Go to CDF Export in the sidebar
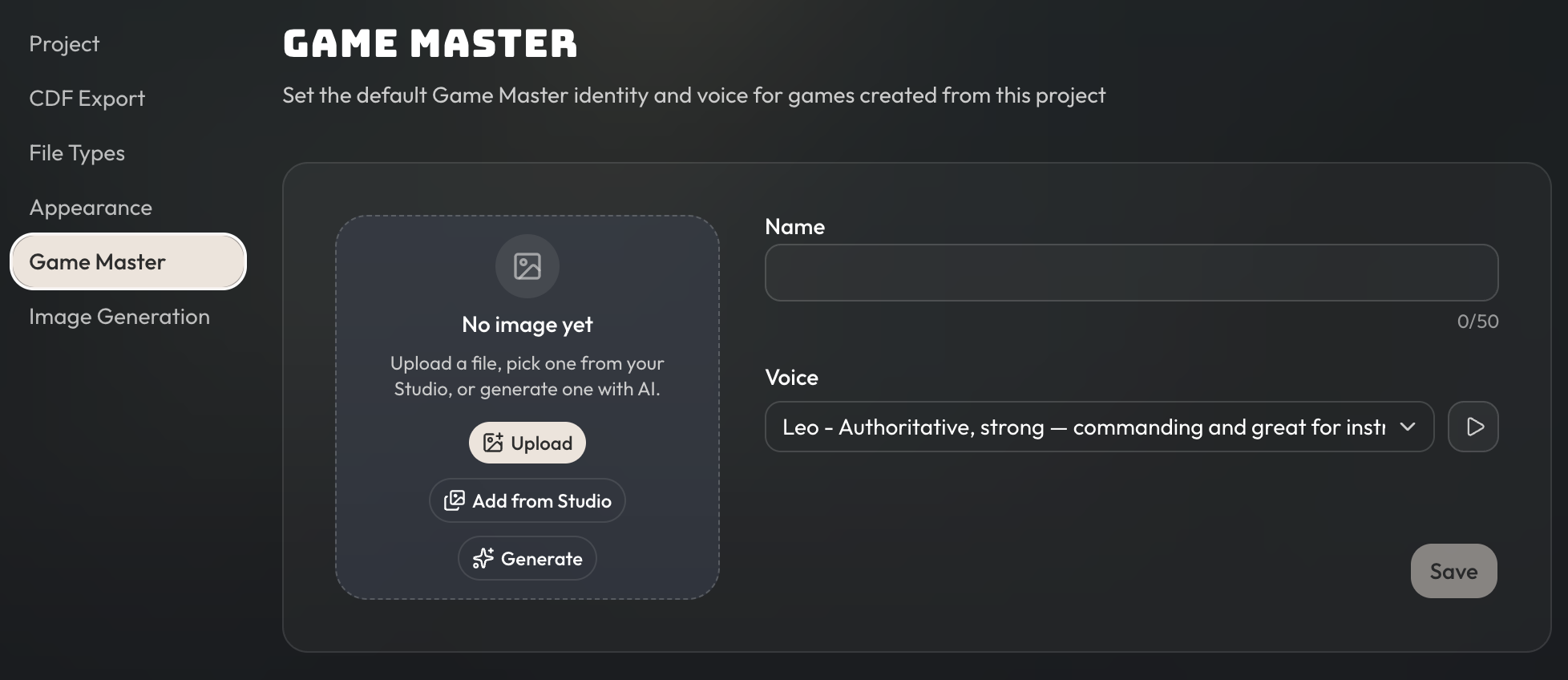 pos(87,99)
